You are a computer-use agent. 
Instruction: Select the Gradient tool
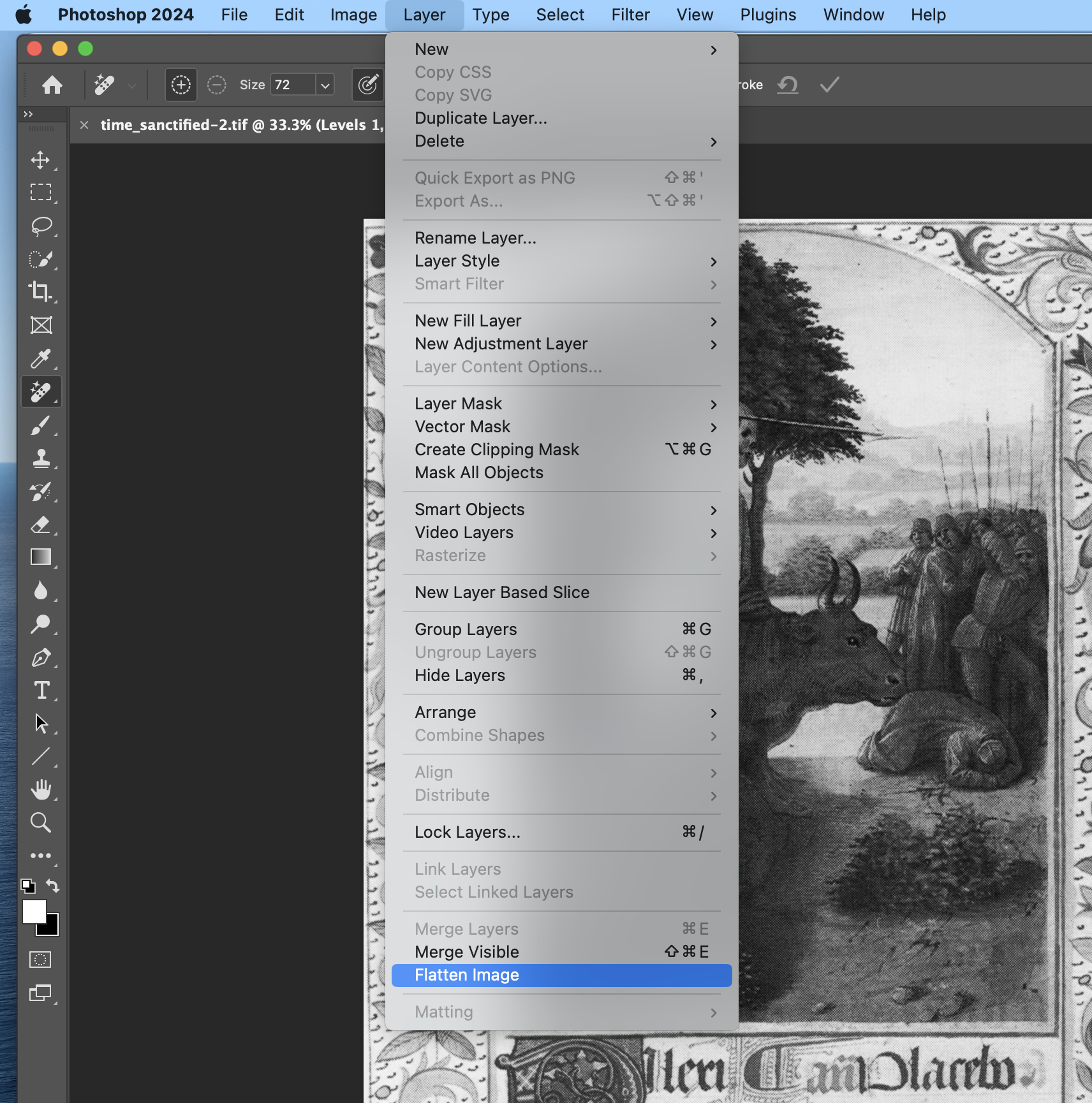41,557
